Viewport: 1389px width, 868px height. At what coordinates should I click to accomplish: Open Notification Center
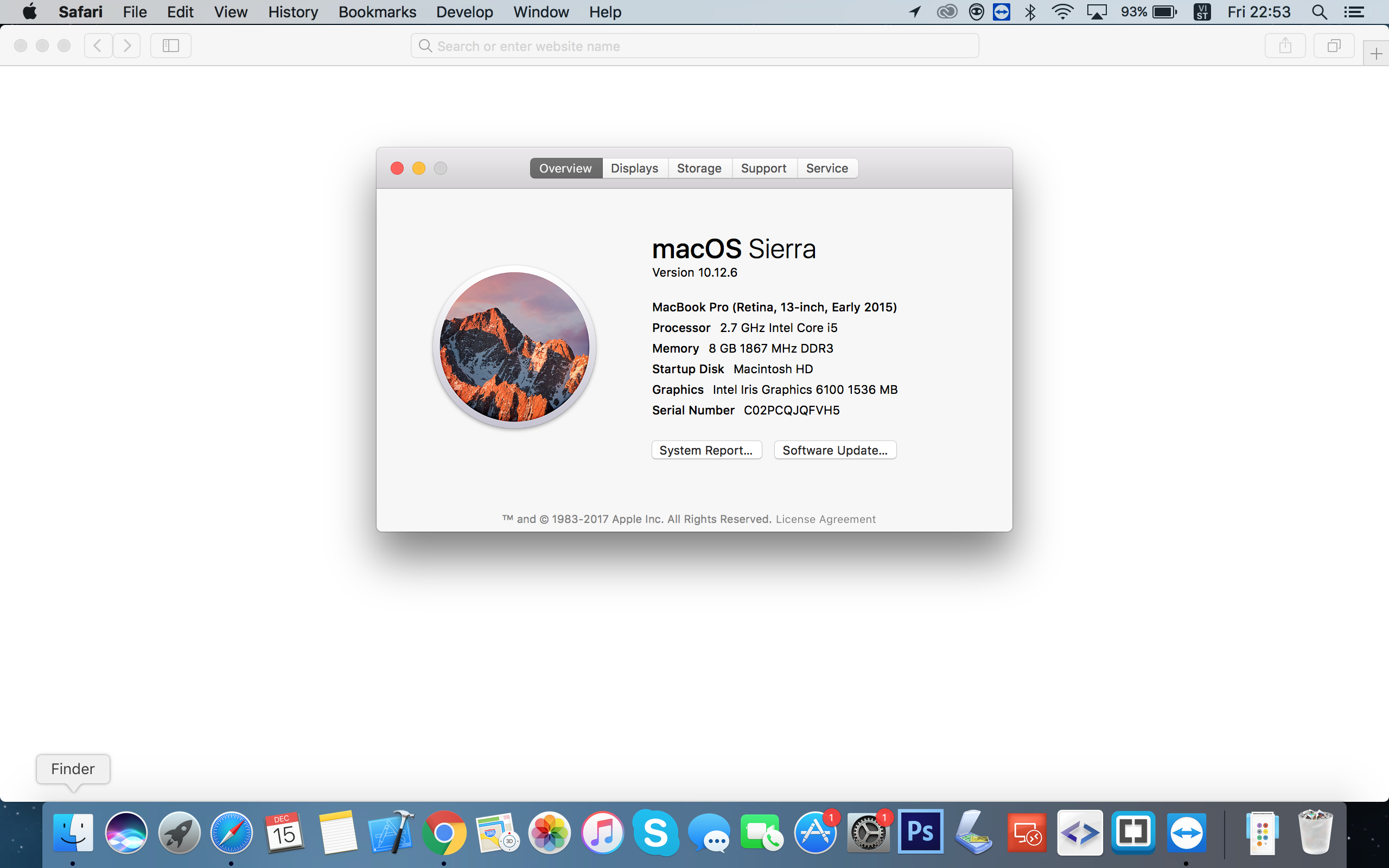1354,12
